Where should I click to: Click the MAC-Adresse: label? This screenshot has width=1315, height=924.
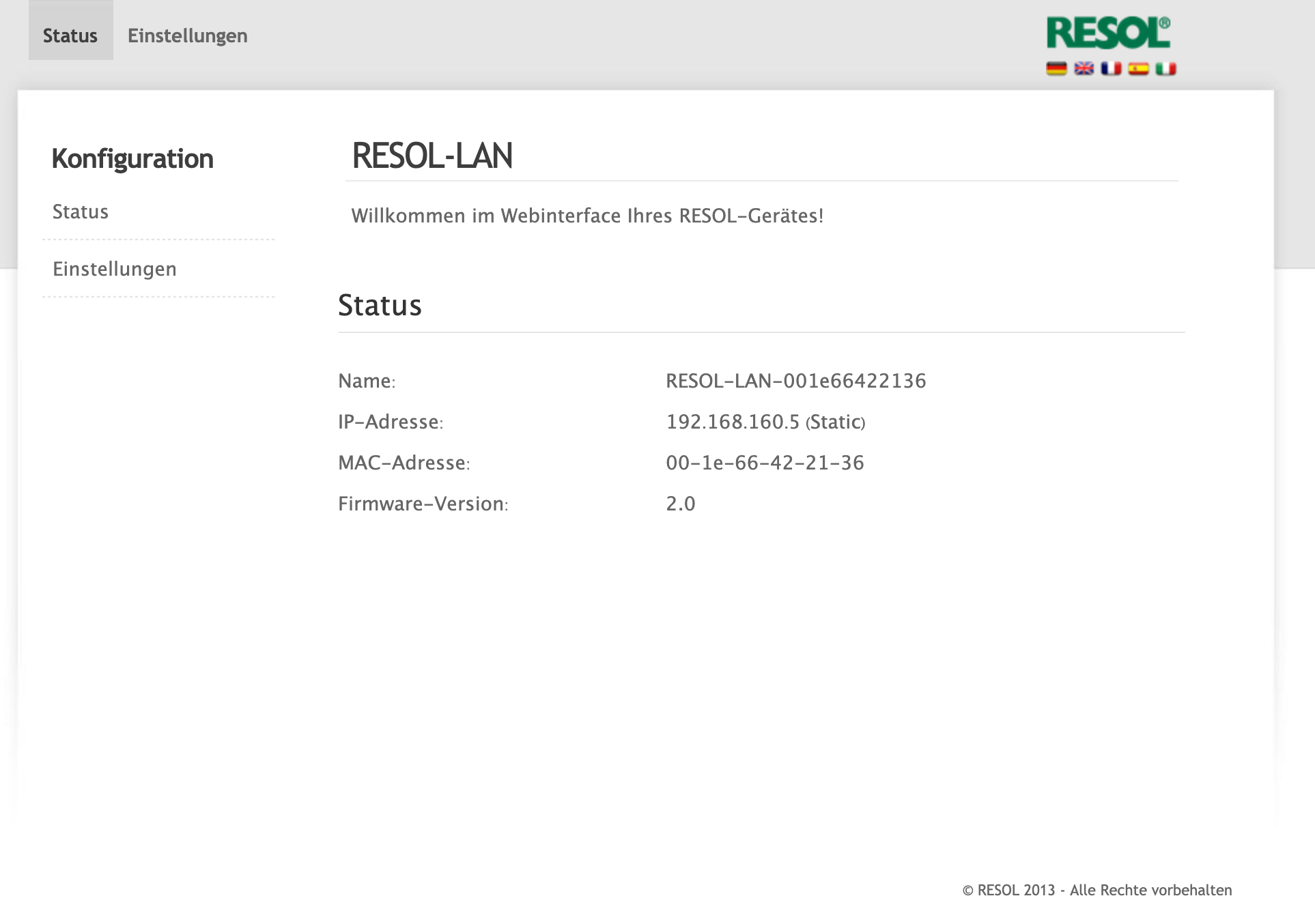tap(404, 463)
